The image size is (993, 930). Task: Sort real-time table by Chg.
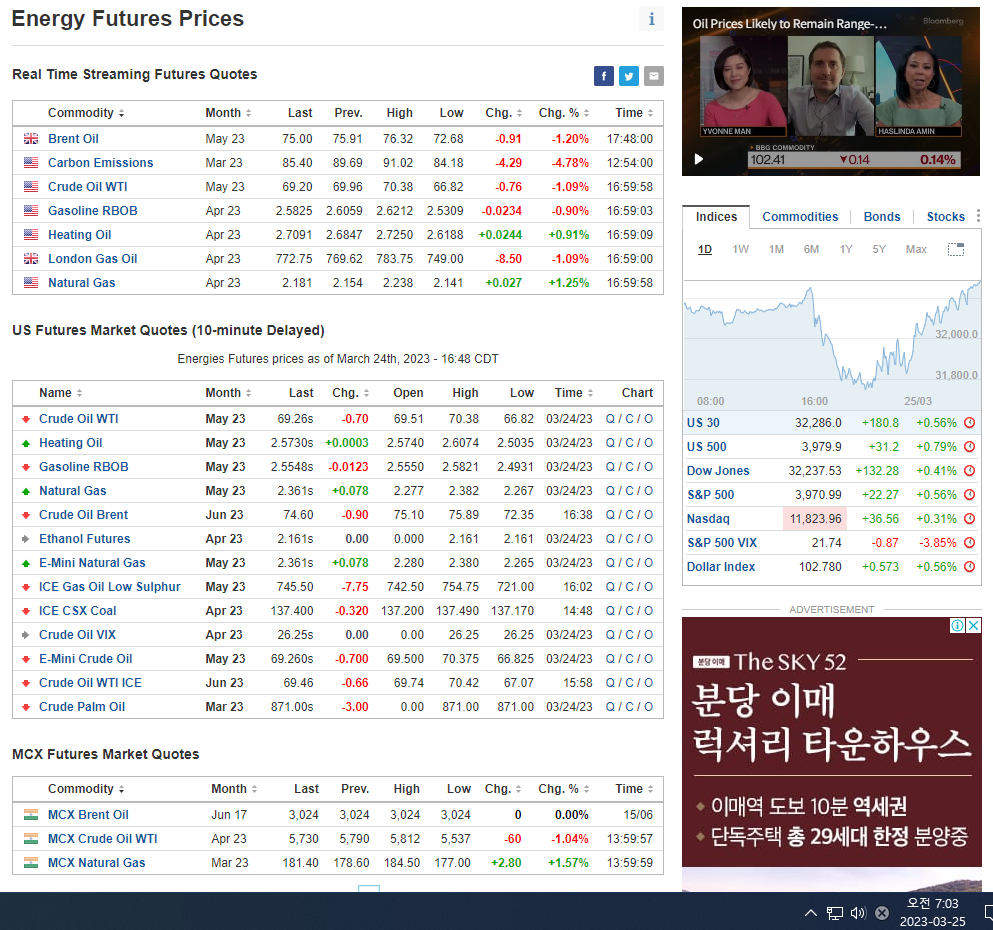tap(503, 113)
